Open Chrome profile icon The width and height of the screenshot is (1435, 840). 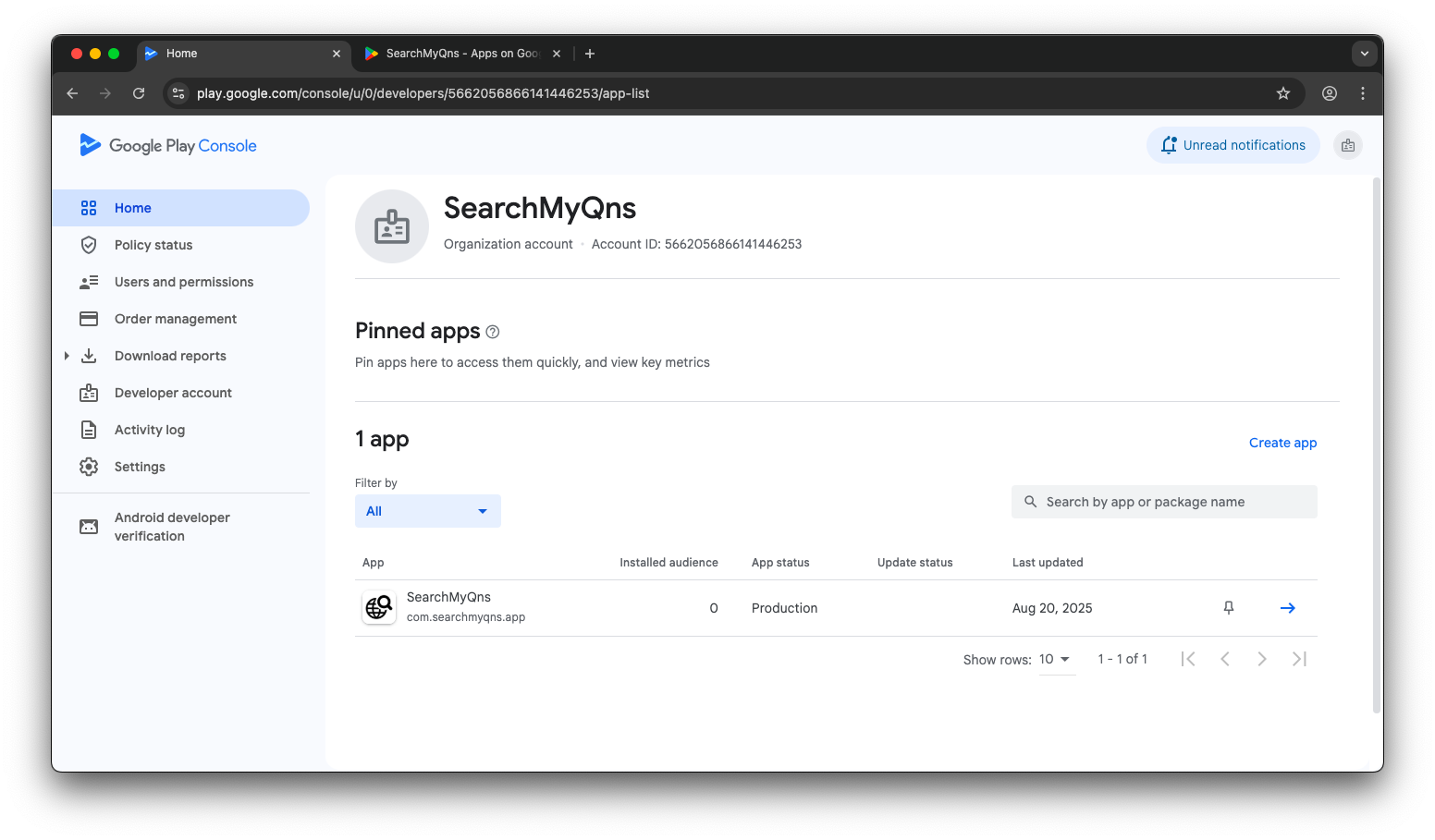click(x=1330, y=93)
